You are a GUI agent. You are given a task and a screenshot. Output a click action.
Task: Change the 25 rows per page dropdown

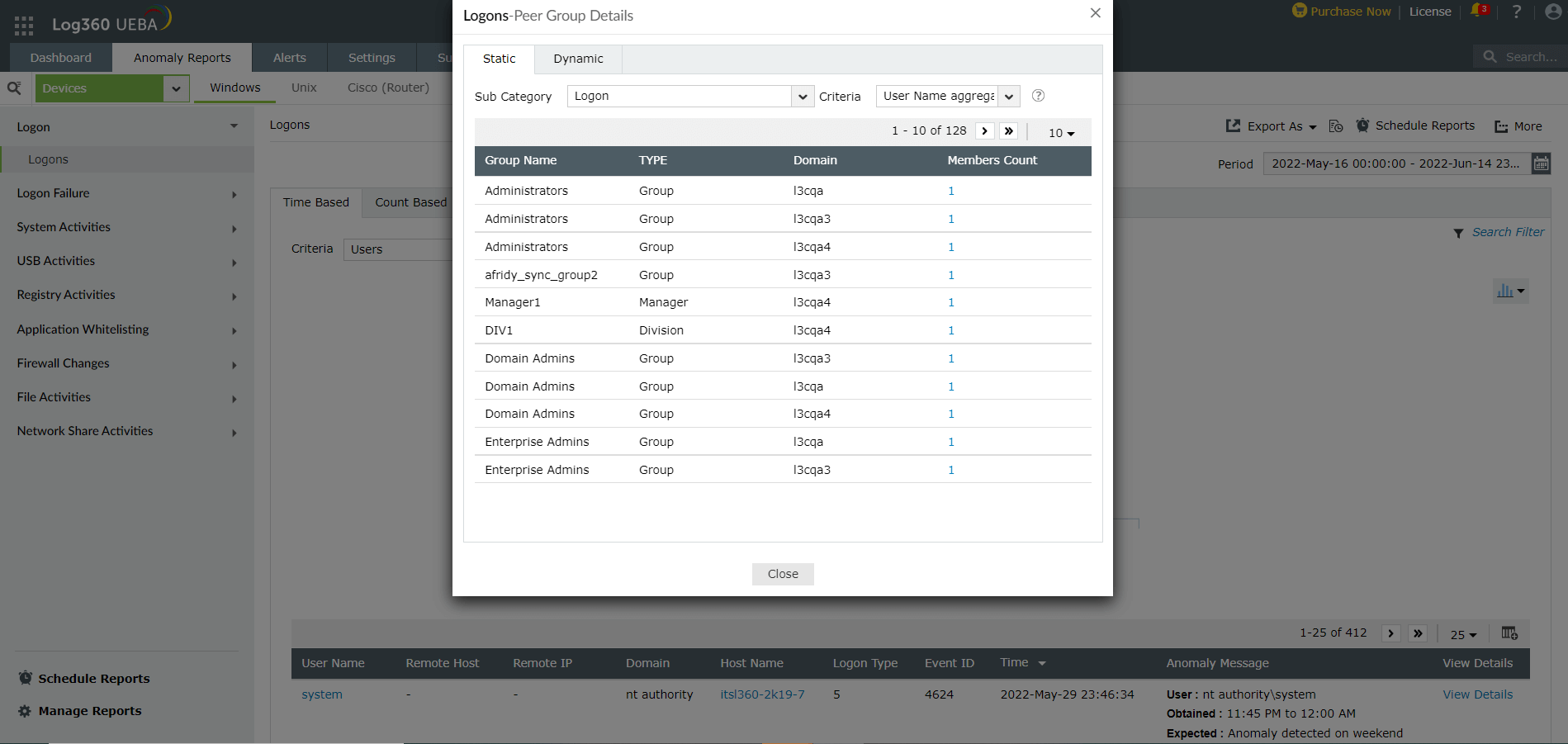1463,635
